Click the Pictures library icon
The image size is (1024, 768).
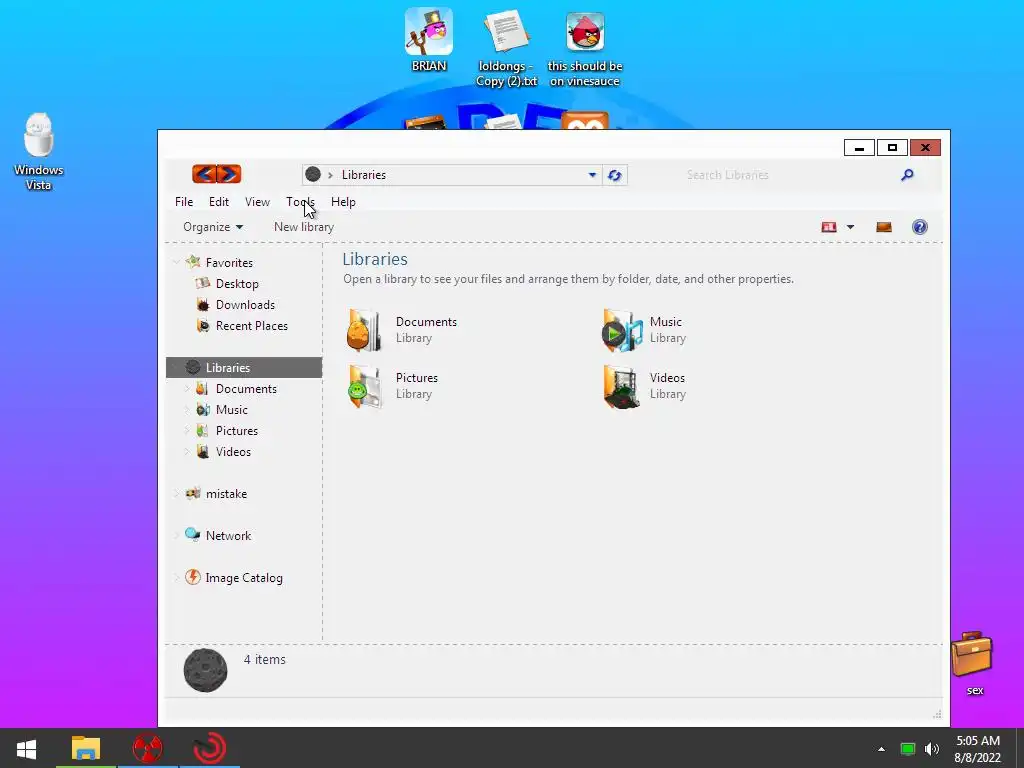pyautogui.click(x=364, y=387)
